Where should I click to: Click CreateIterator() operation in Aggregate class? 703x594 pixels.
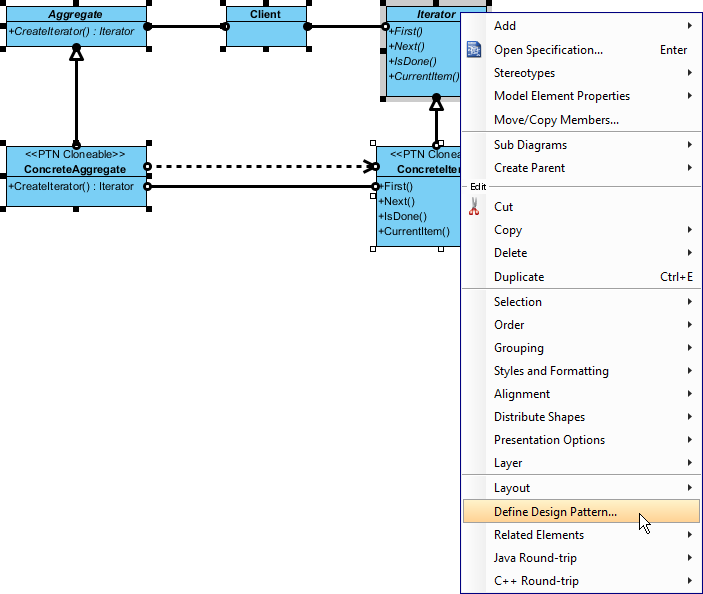[71, 31]
